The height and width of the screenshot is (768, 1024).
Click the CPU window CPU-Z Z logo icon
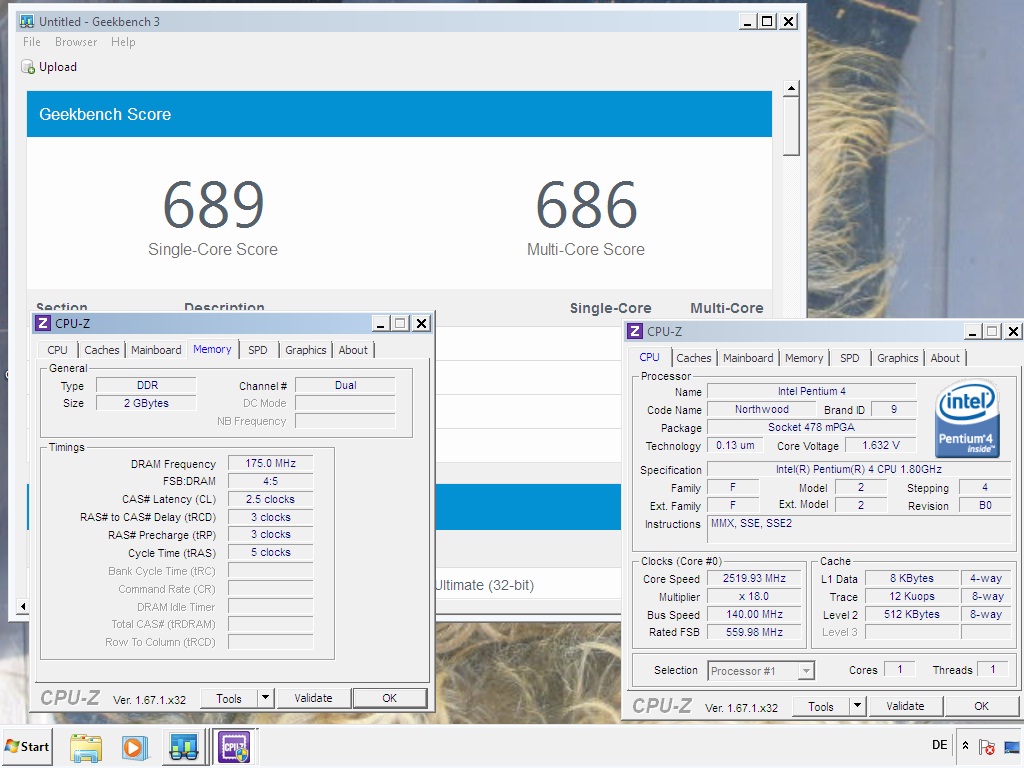635,331
